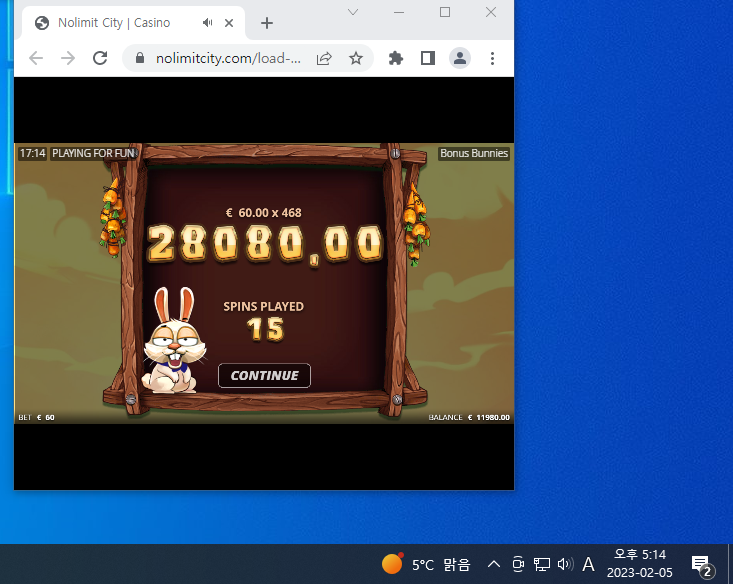Open the notification center icon
733x584 pixels.
point(703,565)
